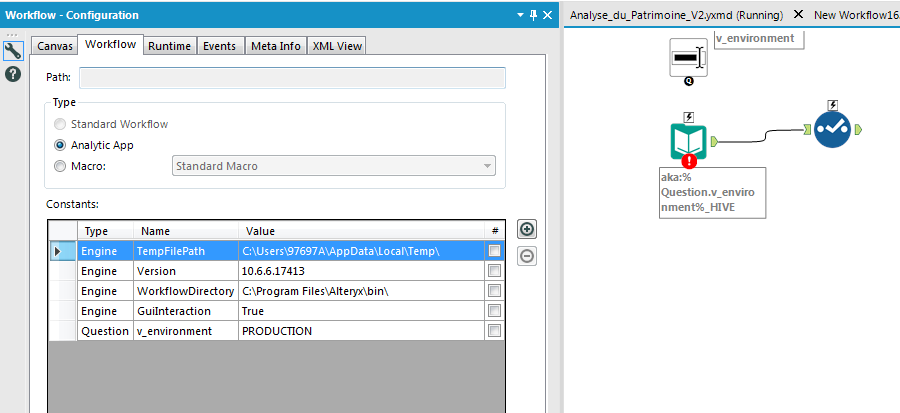
Task: Click lightning anchor above Input Data tool
Action: click(x=689, y=118)
